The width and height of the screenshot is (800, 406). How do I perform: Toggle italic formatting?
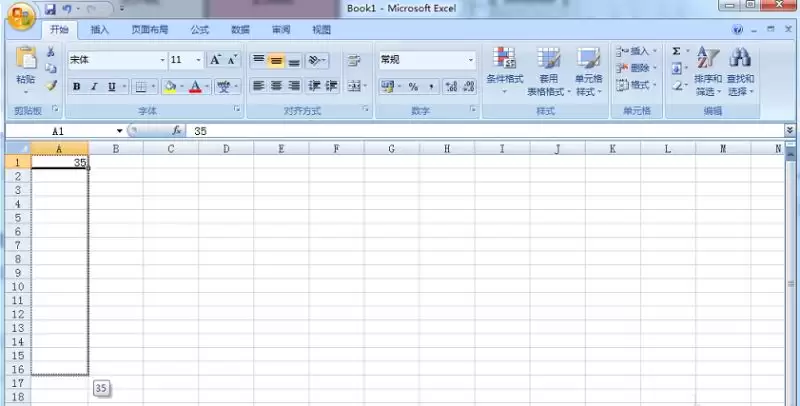[94, 87]
